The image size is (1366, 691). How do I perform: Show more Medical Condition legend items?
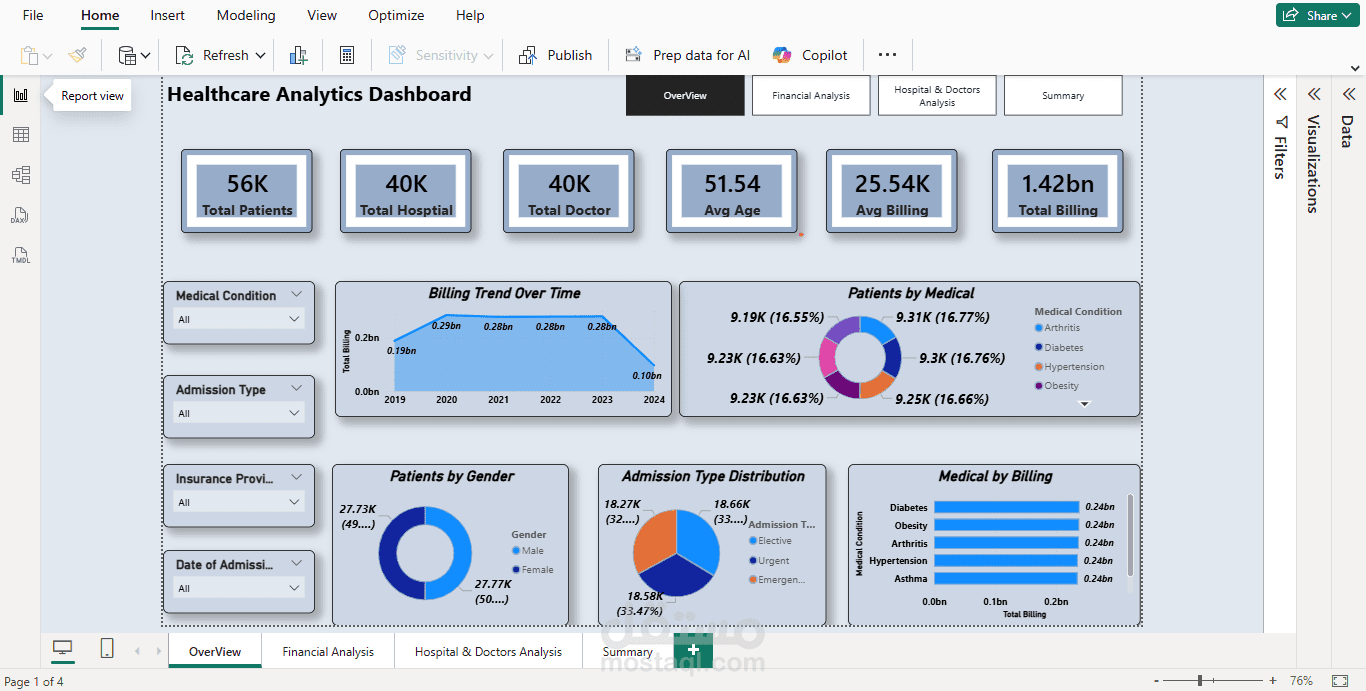1084,404
